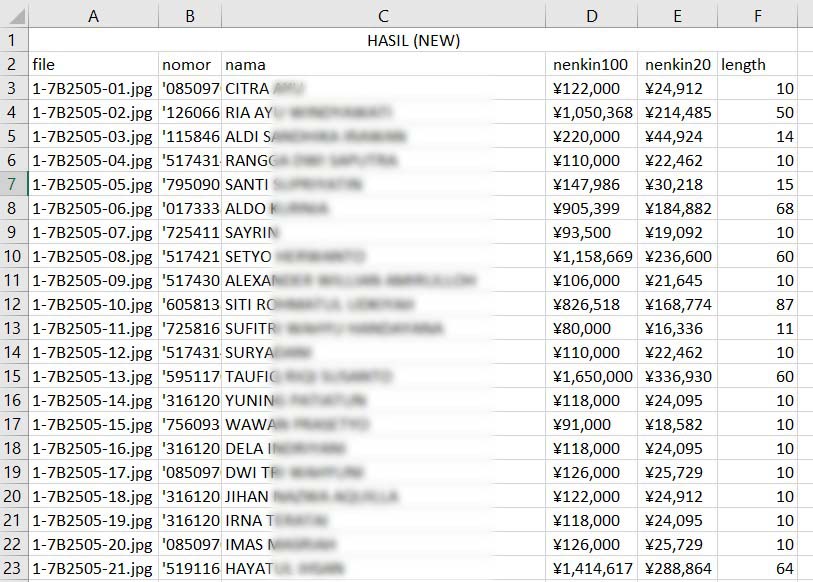Select cell 1-7B2505-04.jpg
Image resolution: width=813 pixels, height=582 pixels.
point(93,160)
